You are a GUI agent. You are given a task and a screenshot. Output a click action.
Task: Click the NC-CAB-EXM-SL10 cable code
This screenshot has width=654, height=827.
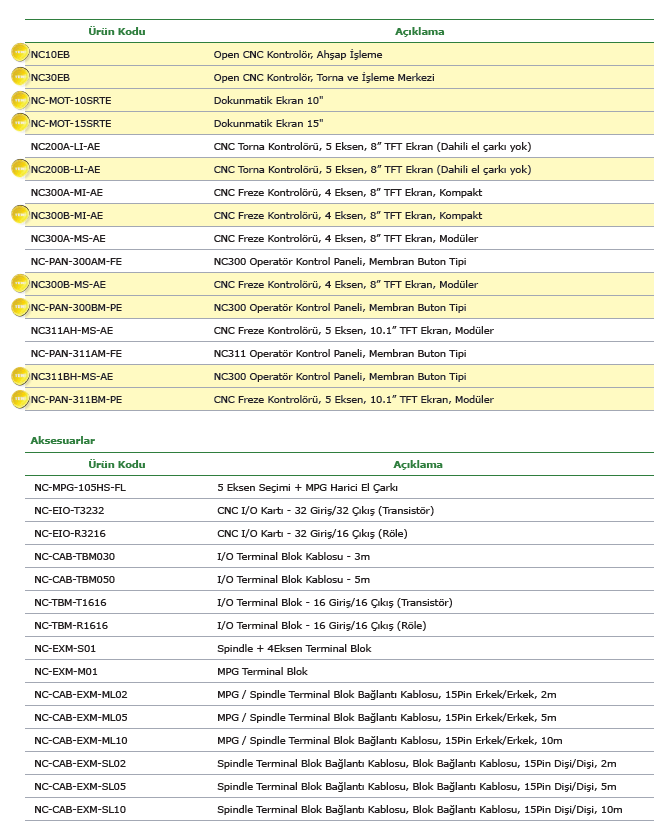(80, 810)
